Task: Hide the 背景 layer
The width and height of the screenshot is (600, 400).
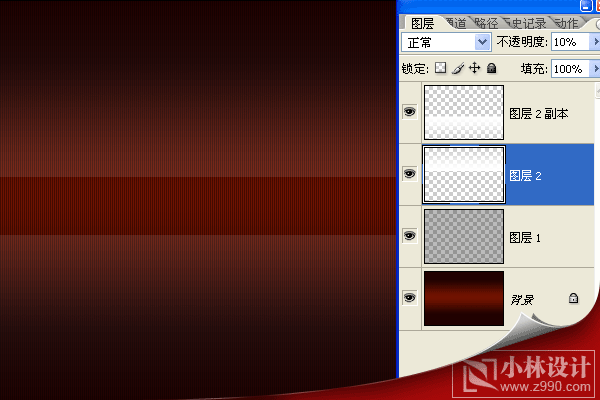Action: 409,297
